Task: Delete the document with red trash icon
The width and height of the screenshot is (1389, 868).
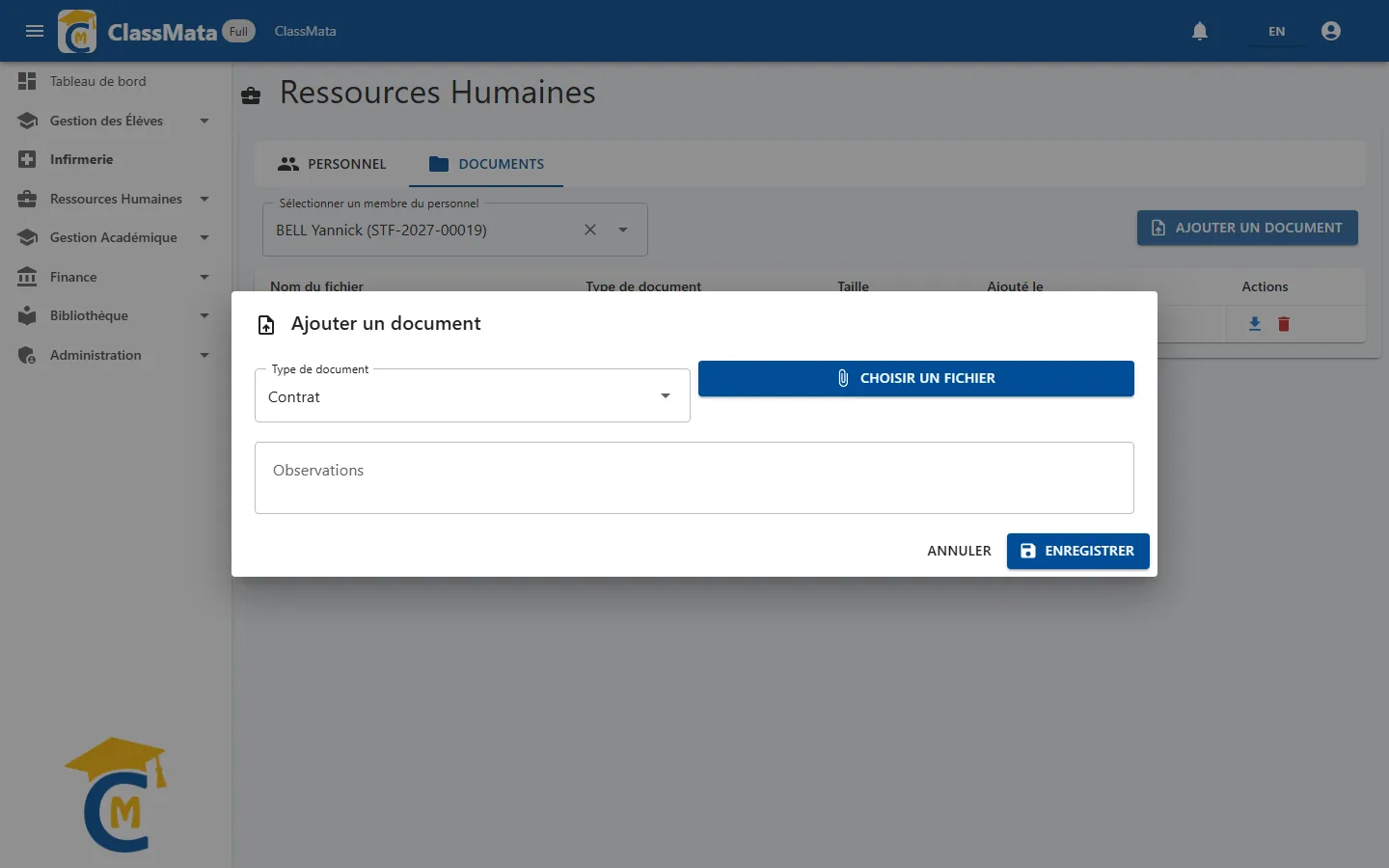Action: [x=1284, y=324]
